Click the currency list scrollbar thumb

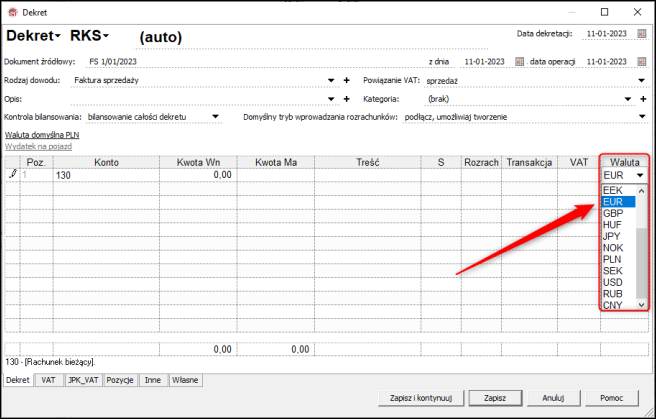tap(641, 263)
